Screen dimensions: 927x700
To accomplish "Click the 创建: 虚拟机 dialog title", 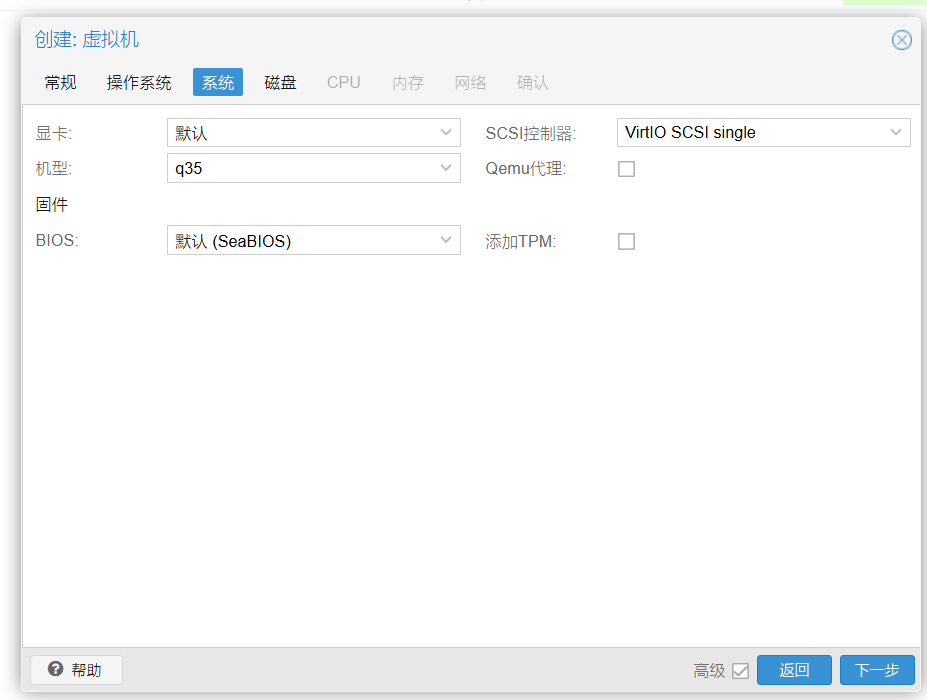I will 87,40.
